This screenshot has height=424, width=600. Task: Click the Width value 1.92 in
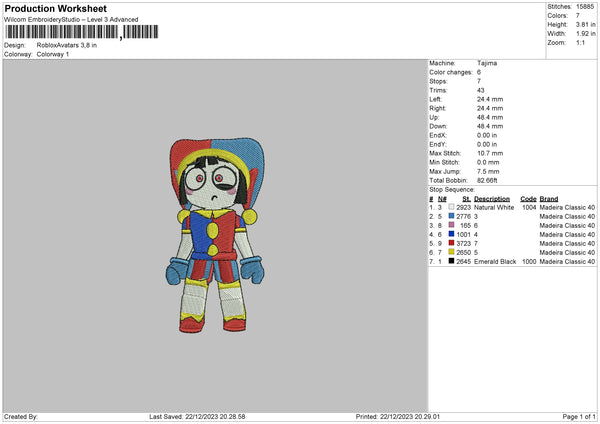tap(585, 34)
